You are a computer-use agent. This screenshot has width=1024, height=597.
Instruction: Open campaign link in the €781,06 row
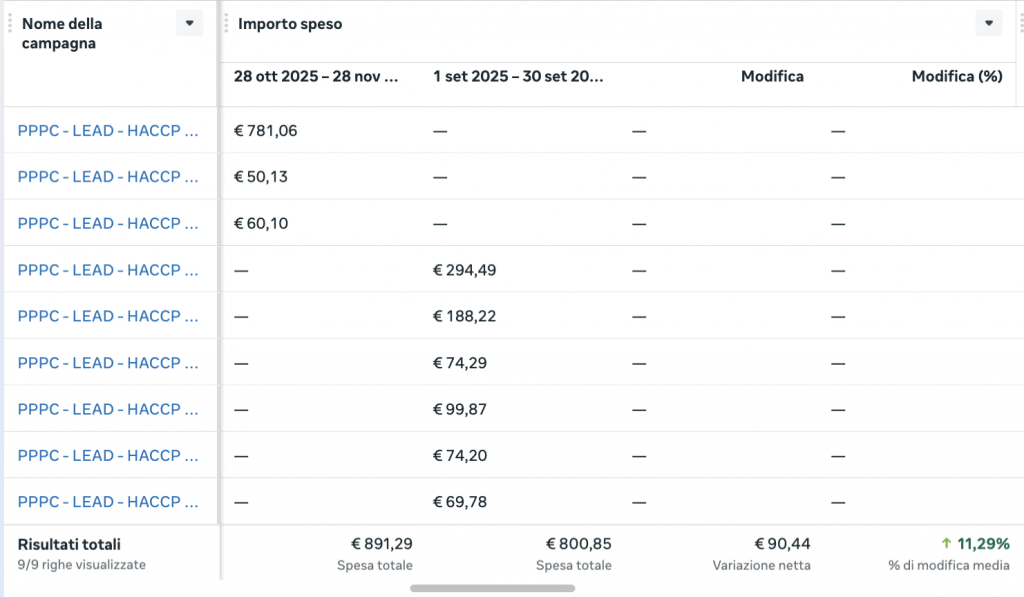108,130
